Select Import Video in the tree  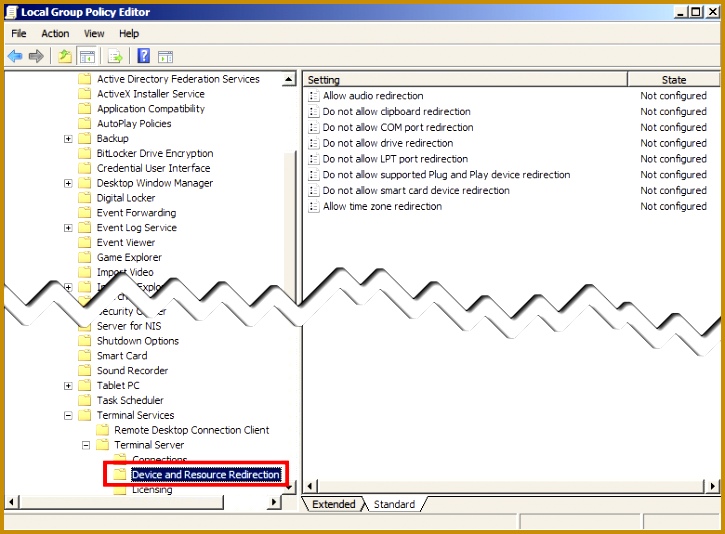pos(125,272)
